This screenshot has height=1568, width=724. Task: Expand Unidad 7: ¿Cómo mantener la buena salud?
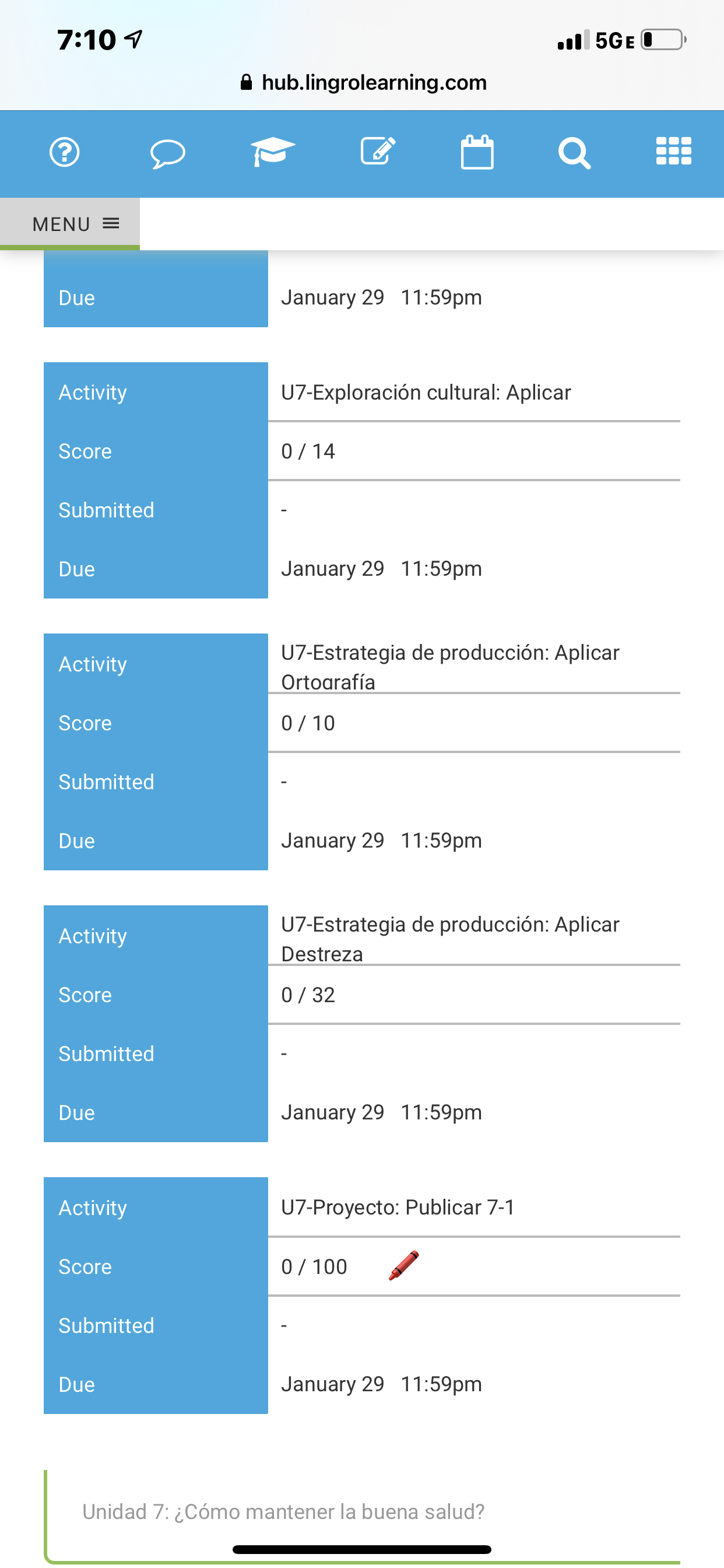(283, 1511)
